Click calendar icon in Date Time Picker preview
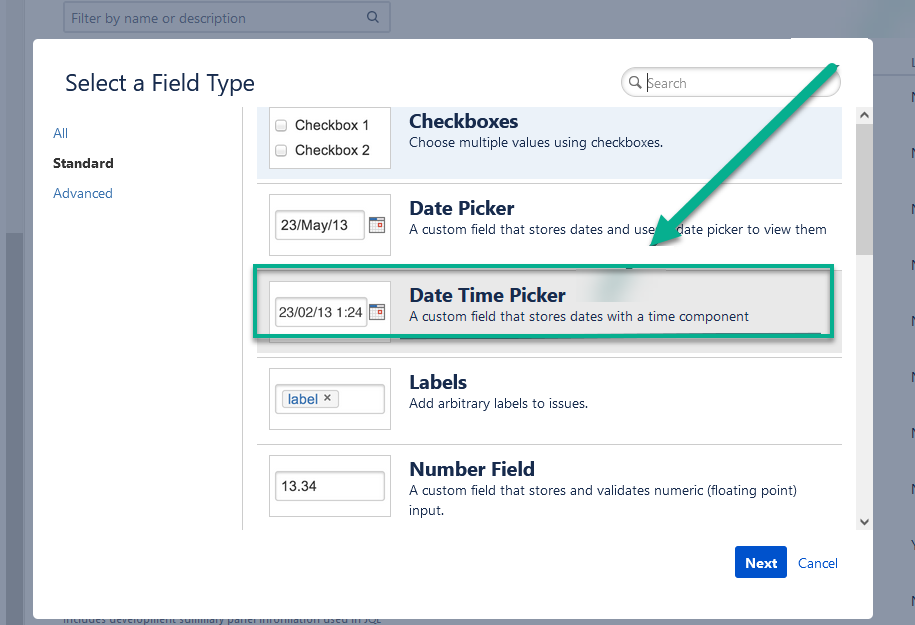This screenshot has height=625, width=915. pyautogui.click(x=377, y=313)
